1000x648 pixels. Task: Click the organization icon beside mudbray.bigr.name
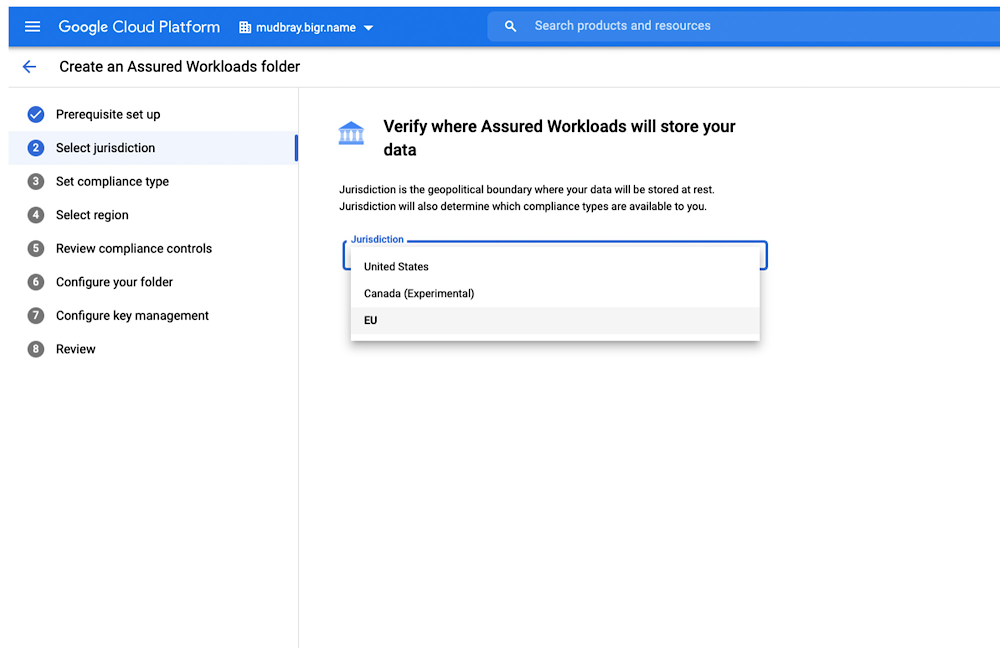[x=245, y=28]
